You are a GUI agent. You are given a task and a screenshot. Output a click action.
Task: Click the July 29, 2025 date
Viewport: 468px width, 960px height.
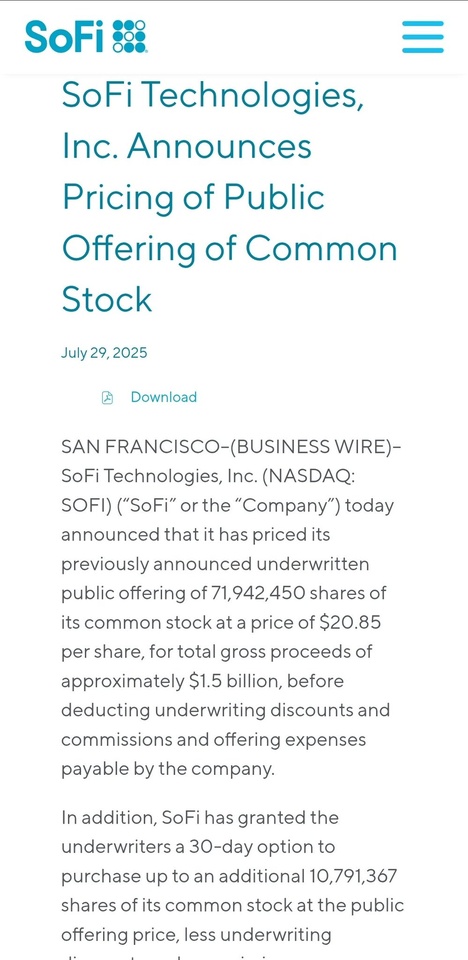pyautogui.click(x=104, y=353)
